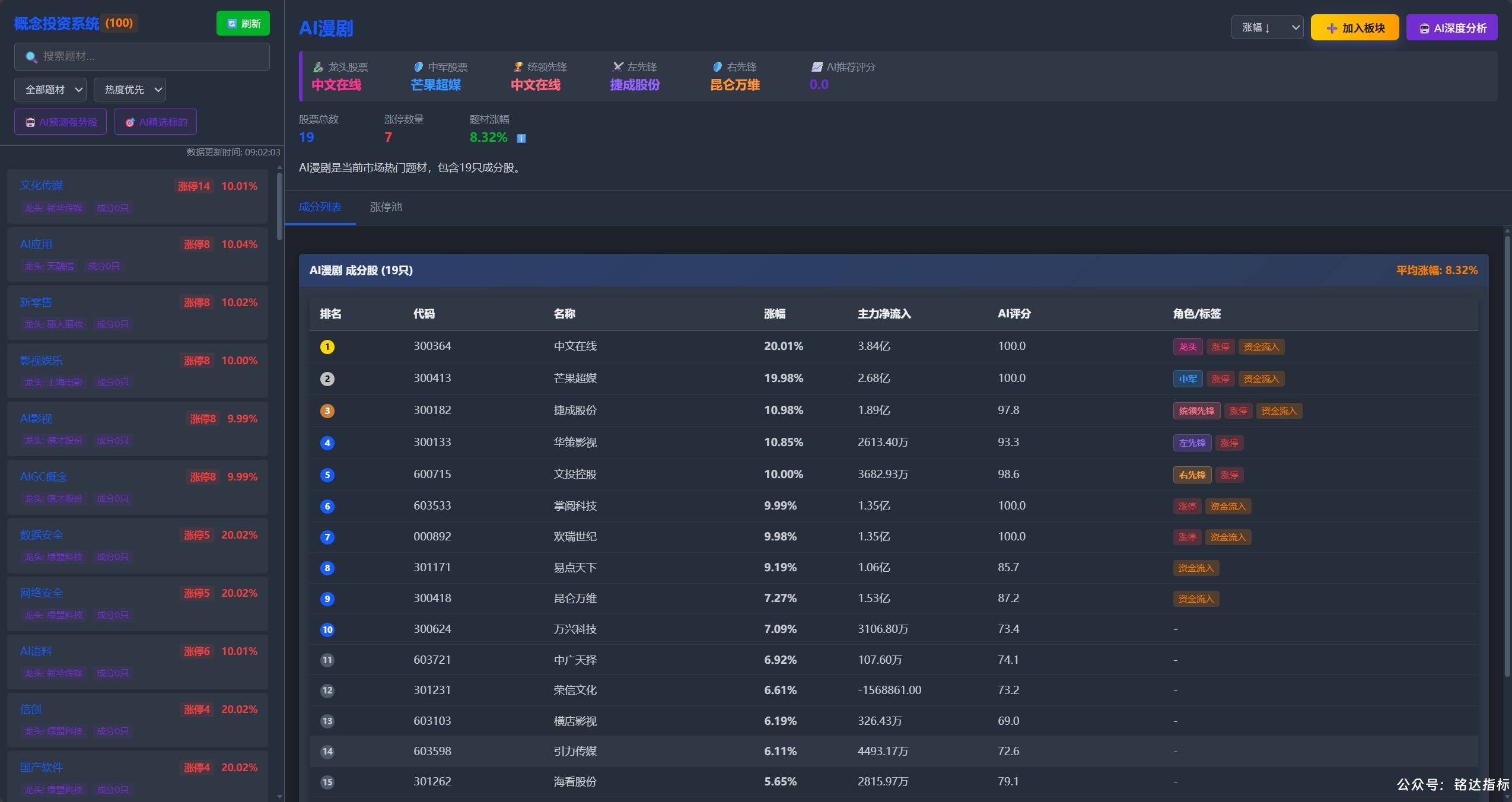Click the rank 10 badge for 万兴科技
1512x802 pixels.
click(x=327, y=630)
